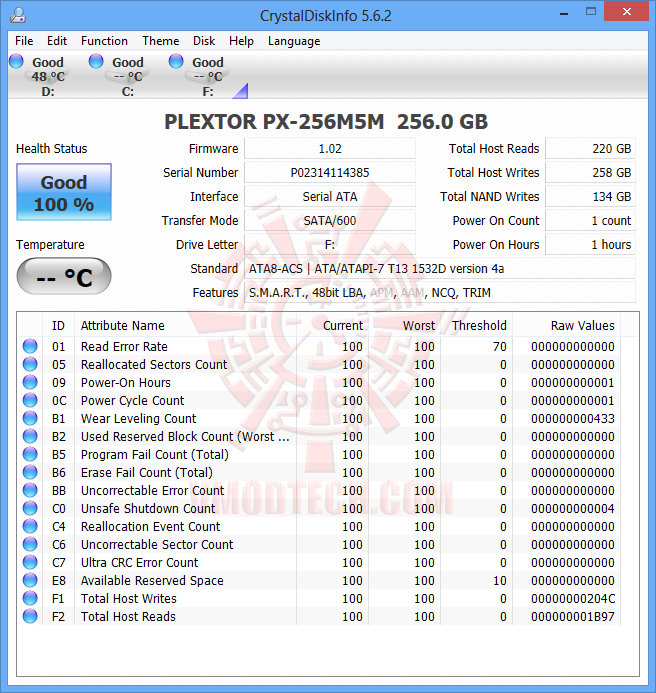Click the Good 100 % health status button

tap(64, 192)
